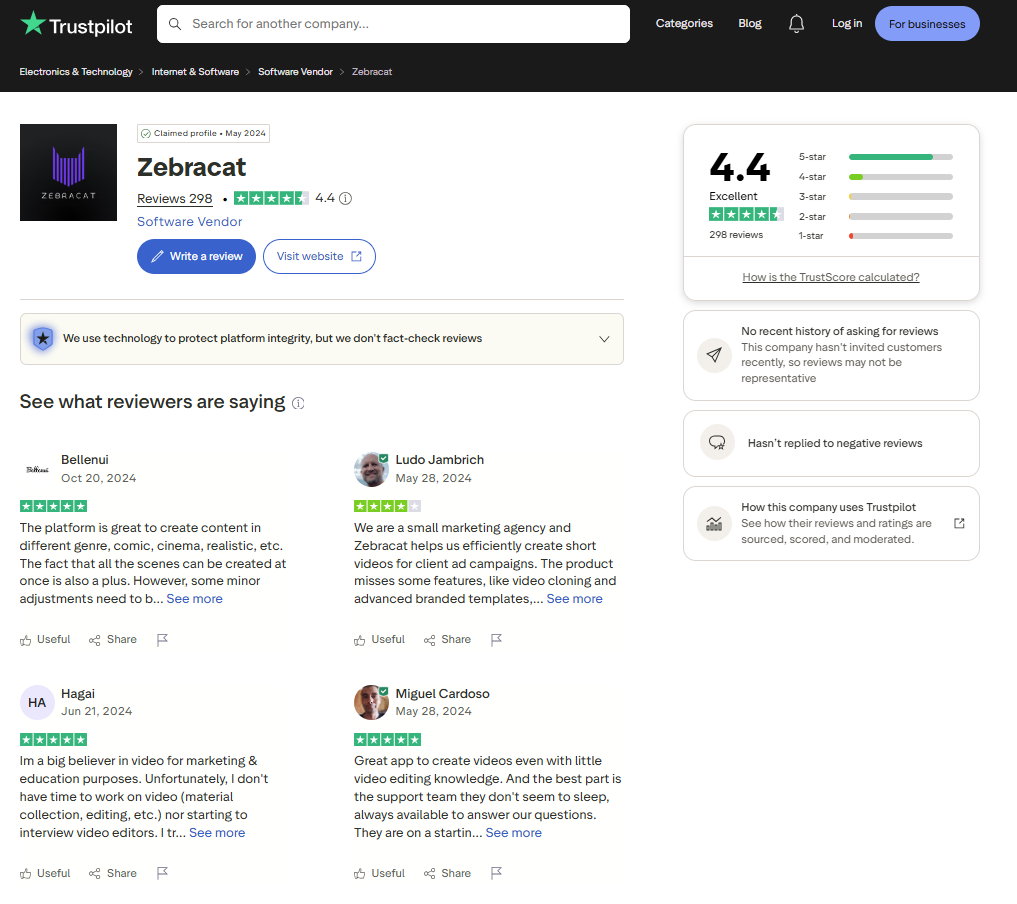This screenshot has height=904, width=1017.
Task: Click the Zebracat company logo
Action: click(x=68, y=172)
